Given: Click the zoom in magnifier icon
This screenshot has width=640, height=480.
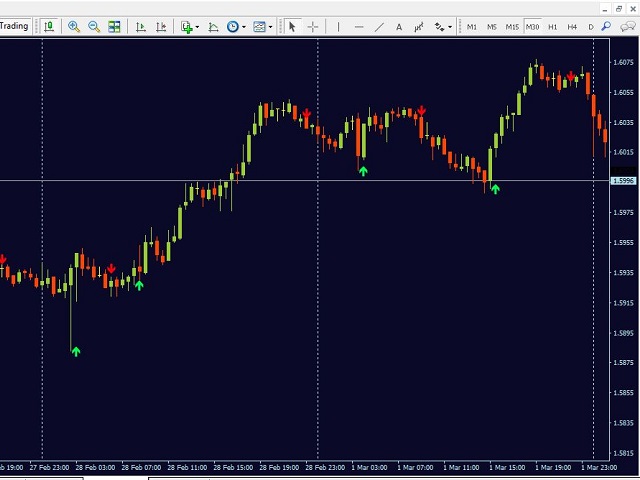Looking at the screenshot, I should pyautogui.click(x=74, y=27).
